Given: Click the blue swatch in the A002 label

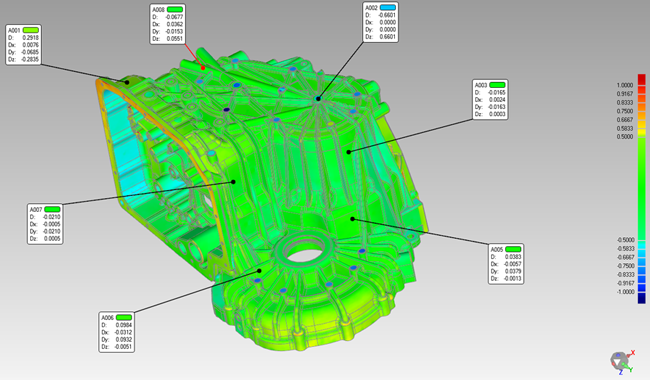Looking at the screenshot, I should tap(388, 8).
